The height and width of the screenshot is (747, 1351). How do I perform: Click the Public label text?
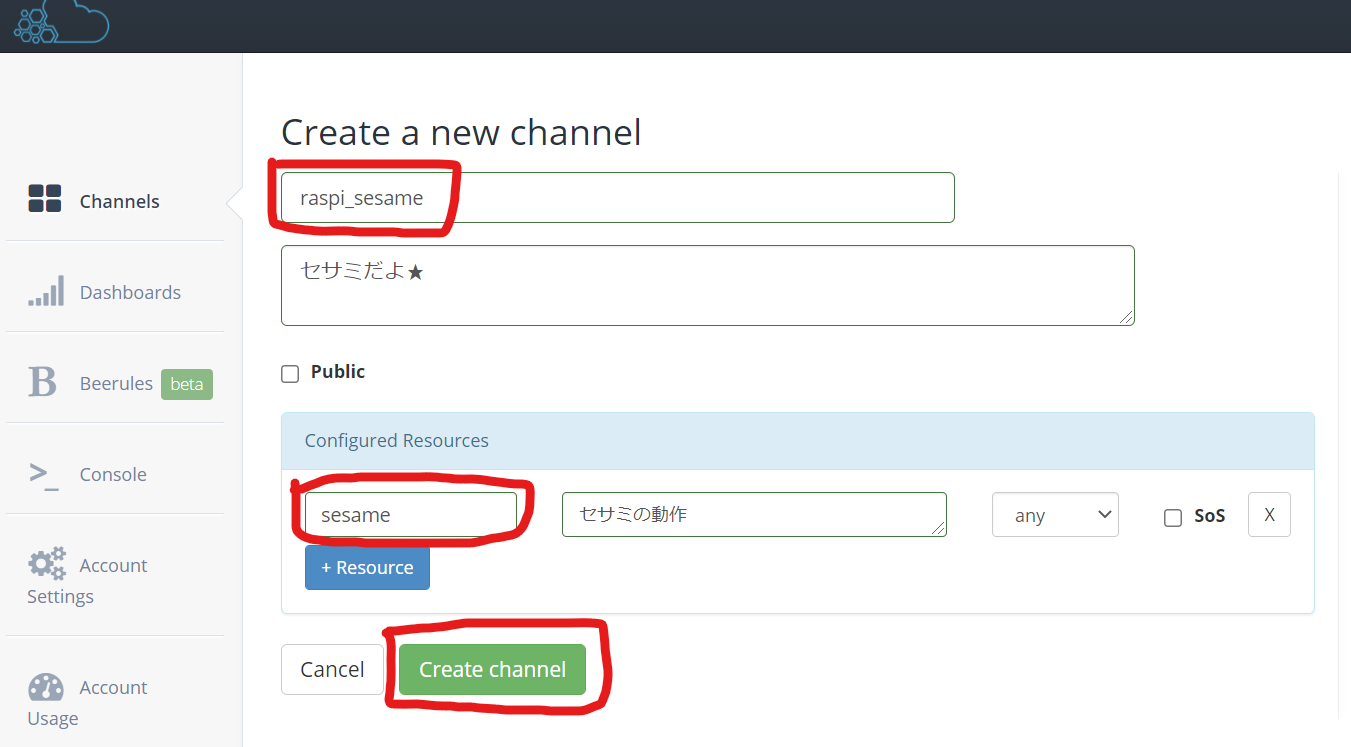click(338, 371)
